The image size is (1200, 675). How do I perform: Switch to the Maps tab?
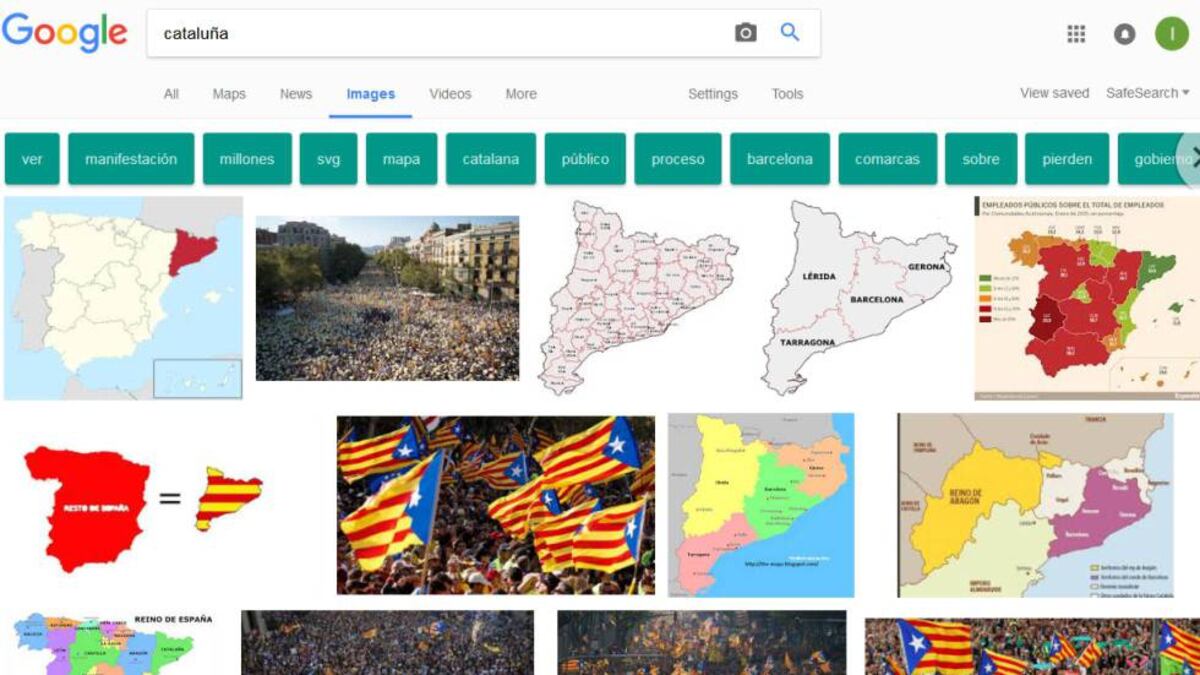pos(229,94)
